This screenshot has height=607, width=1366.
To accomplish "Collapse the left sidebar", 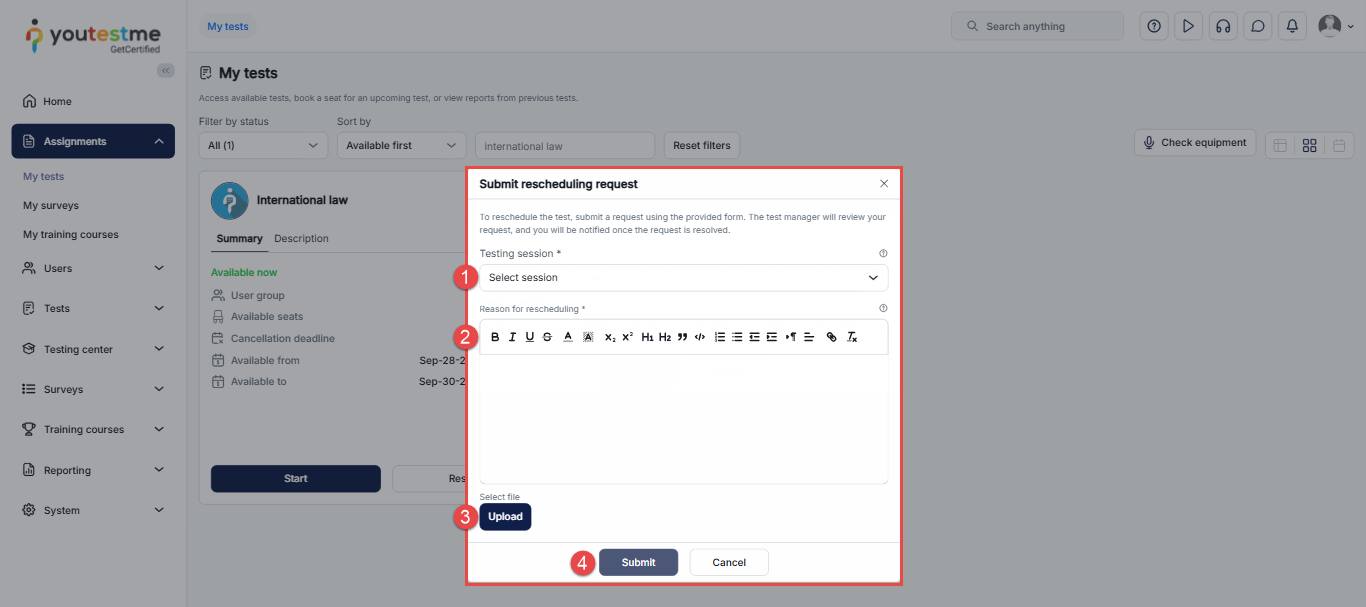I will click(166, 70).
